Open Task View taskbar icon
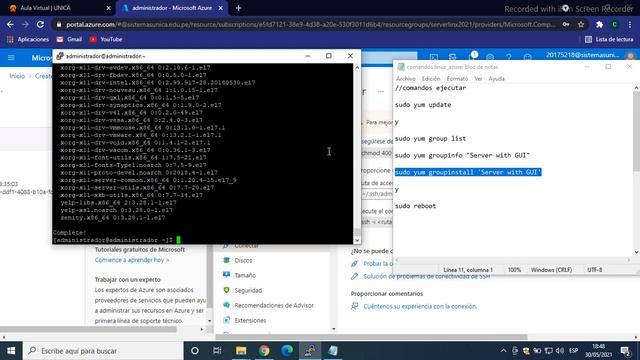Image resolution: width=640 pixels, height=360 pixels. 217,351
